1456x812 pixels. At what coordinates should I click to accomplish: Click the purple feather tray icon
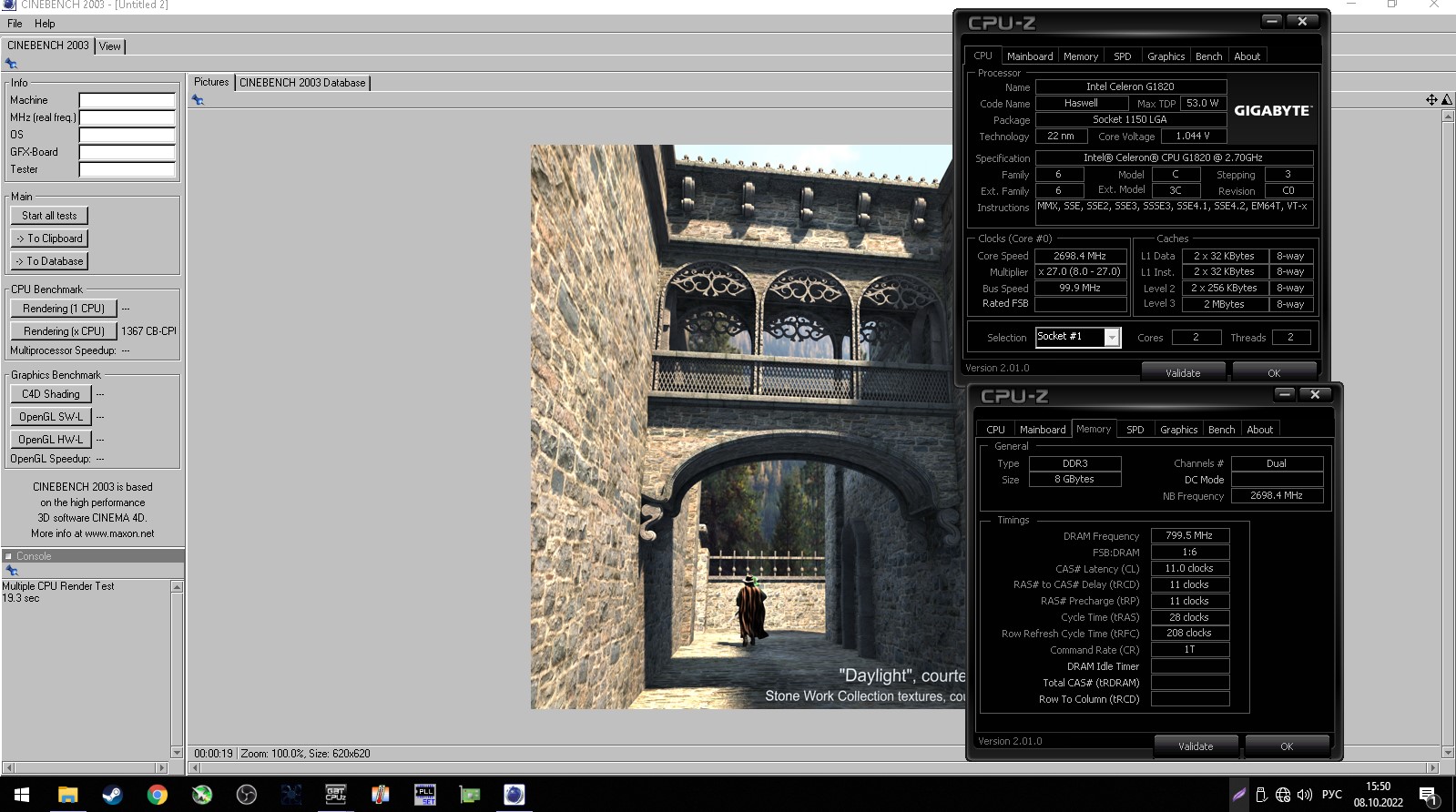(x=1239, y=795)
